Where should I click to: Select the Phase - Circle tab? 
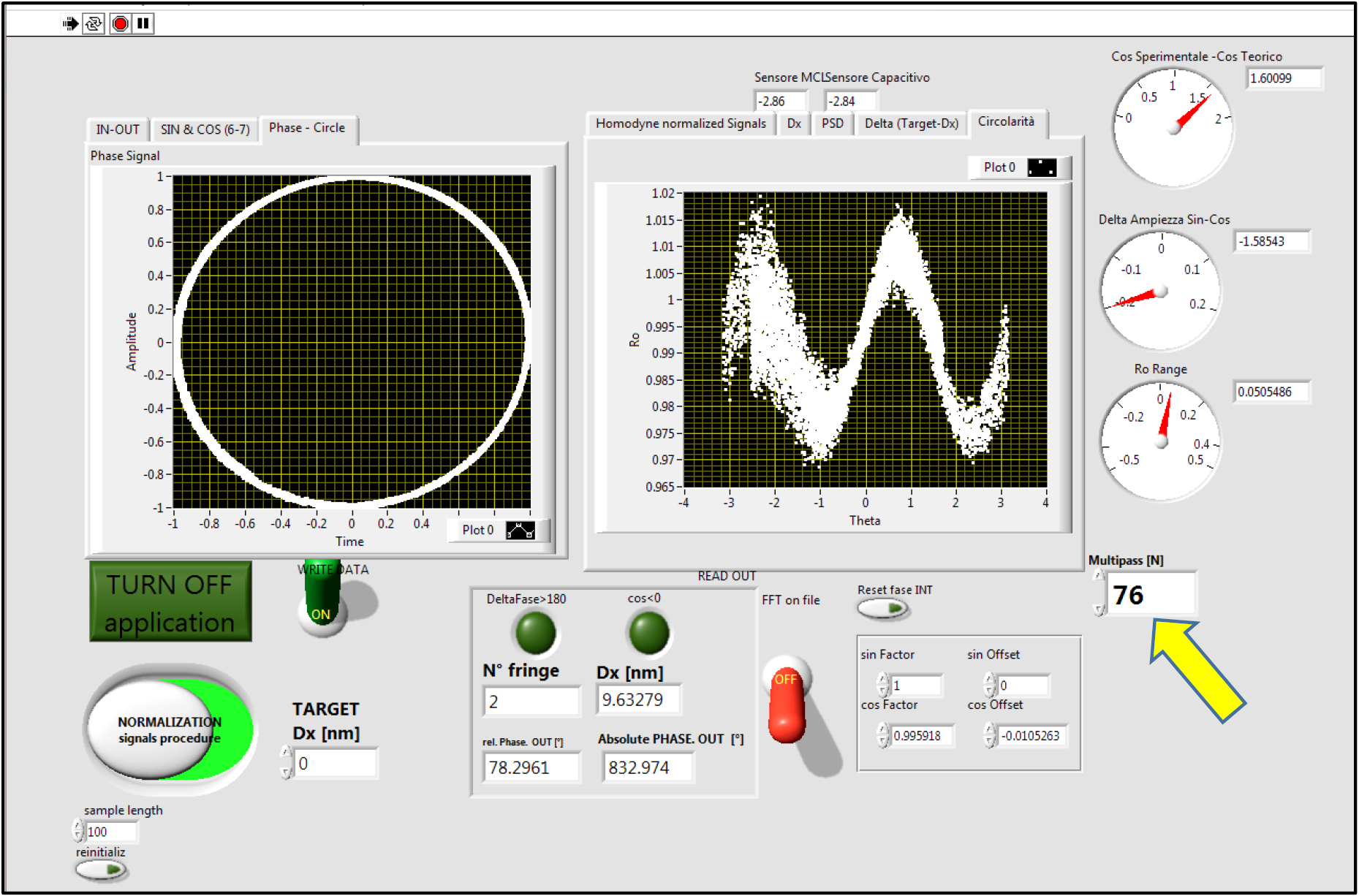[307, 128]
